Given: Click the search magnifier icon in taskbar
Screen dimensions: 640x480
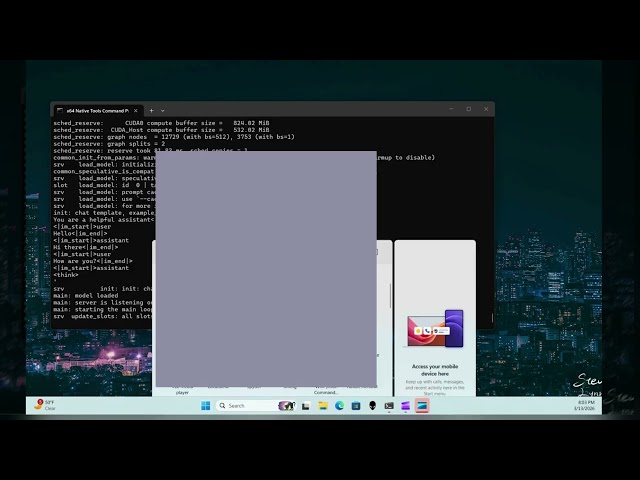Looking at the screenshot, I should 222,405.
